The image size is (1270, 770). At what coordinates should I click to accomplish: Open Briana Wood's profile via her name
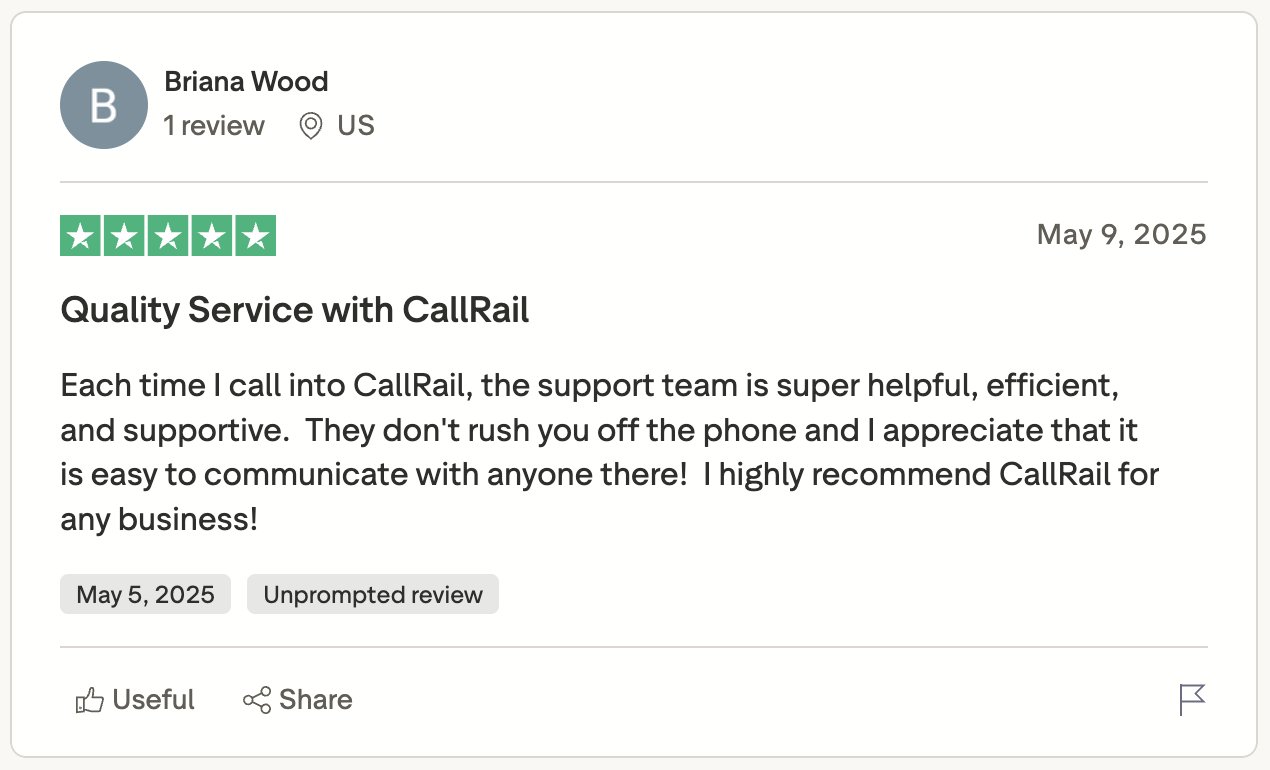point(246,82)
